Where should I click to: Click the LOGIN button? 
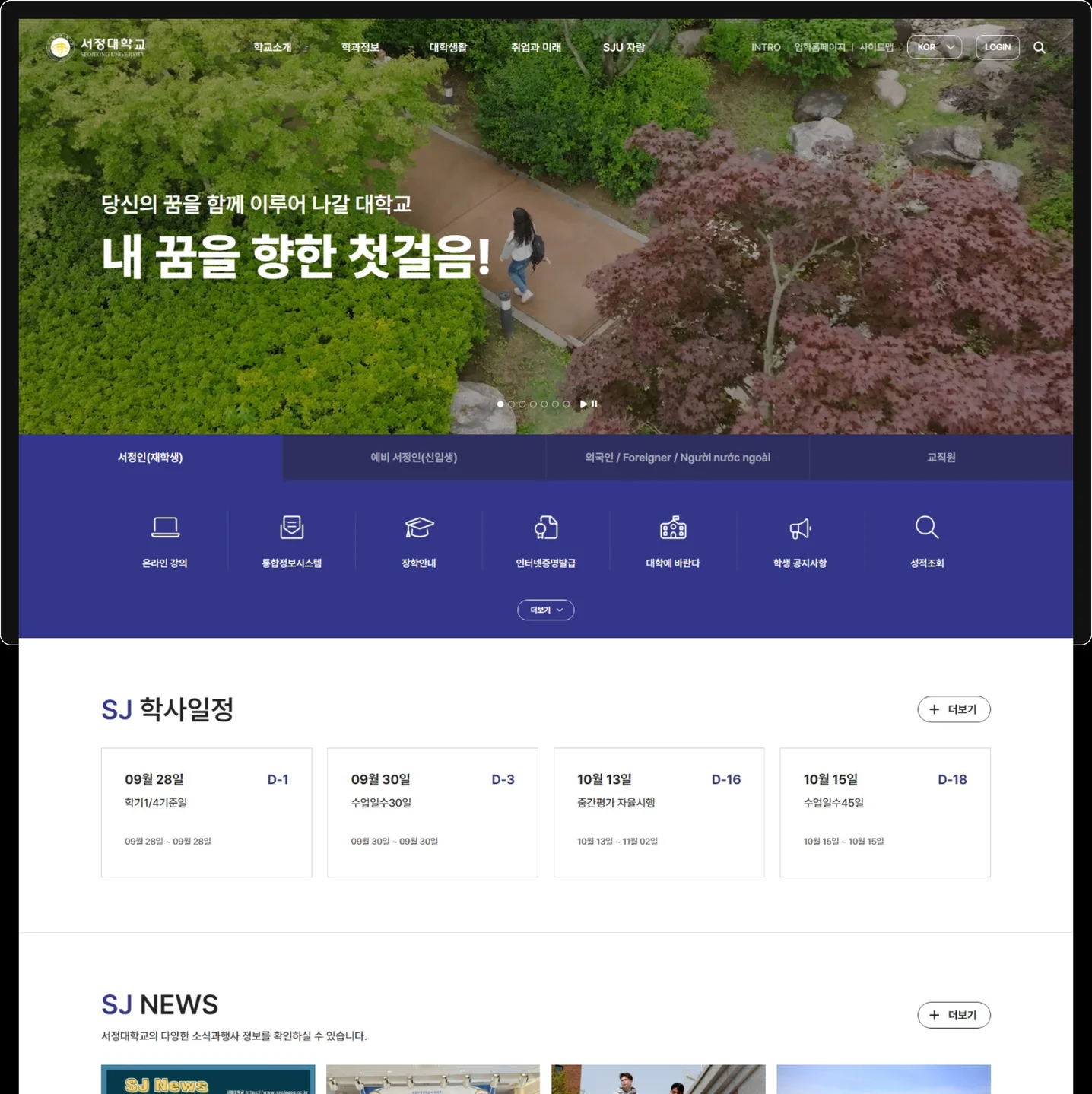pos(998,47)
